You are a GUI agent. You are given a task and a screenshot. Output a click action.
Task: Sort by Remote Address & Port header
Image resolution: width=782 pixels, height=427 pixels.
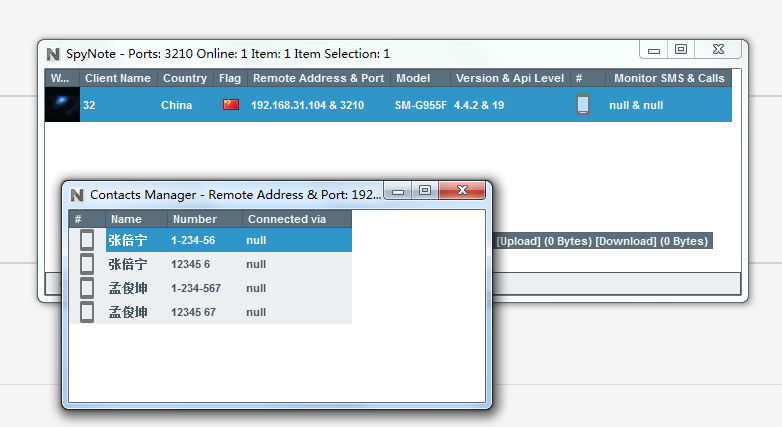tap(319, 78)
